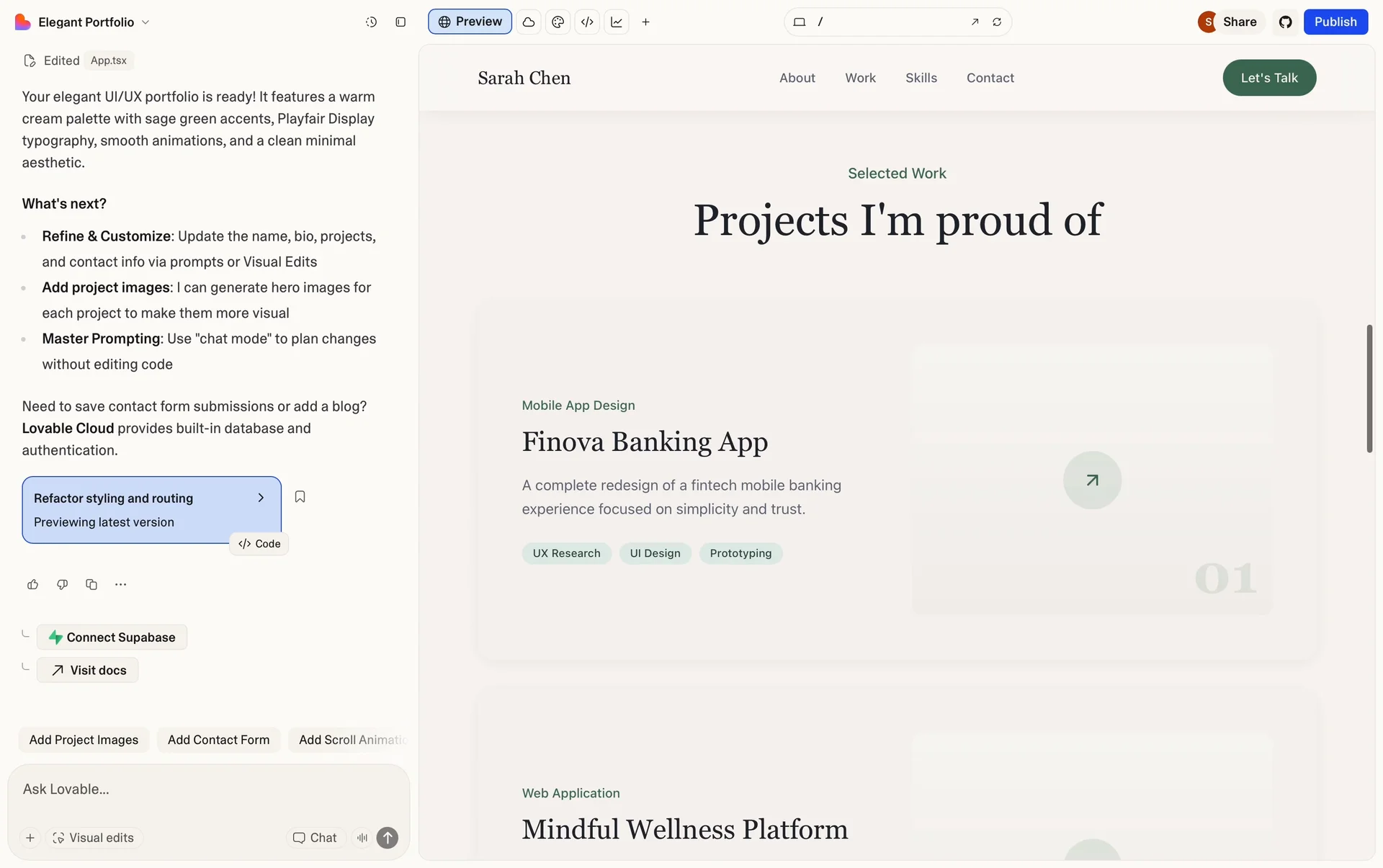Viewport: 1383px width, 868px height.
Task: Open the code editor view icon
Action: pos(587,22)
